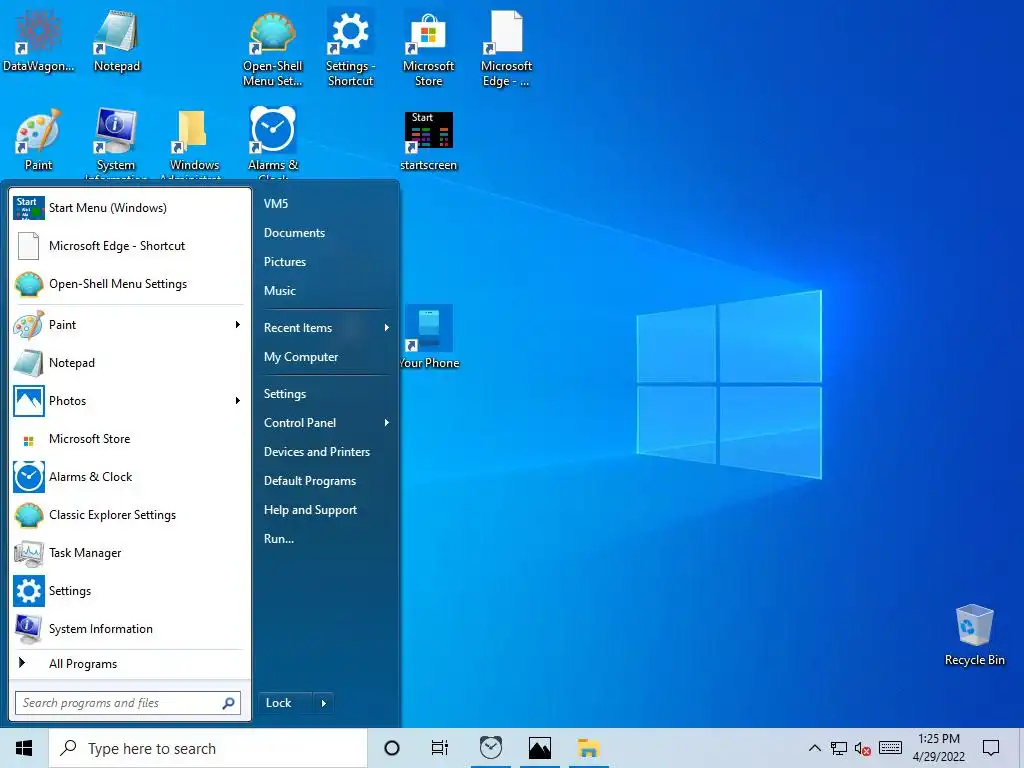Screen dimensions: 1024x768
Task: Expand Recent Items submenu
Action: click(326, 328)
